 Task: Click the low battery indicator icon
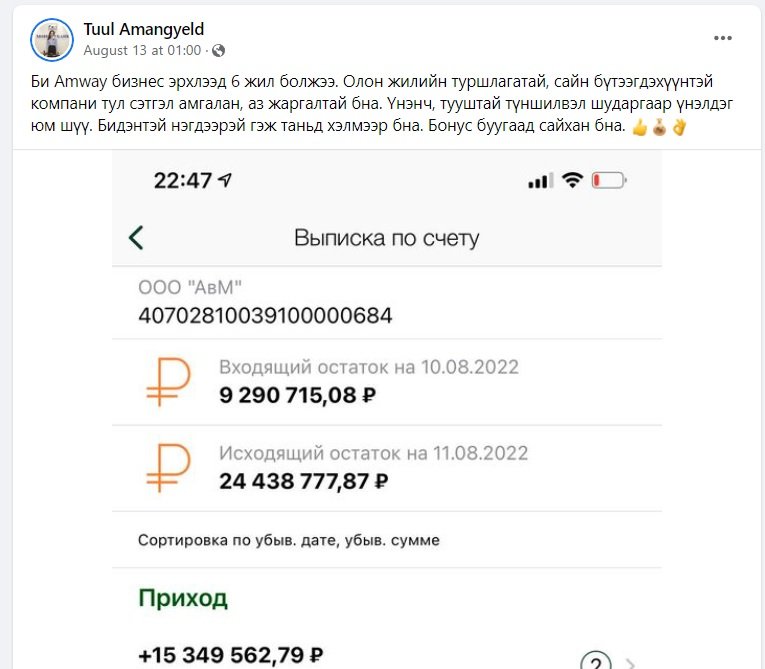click(609, 180)
